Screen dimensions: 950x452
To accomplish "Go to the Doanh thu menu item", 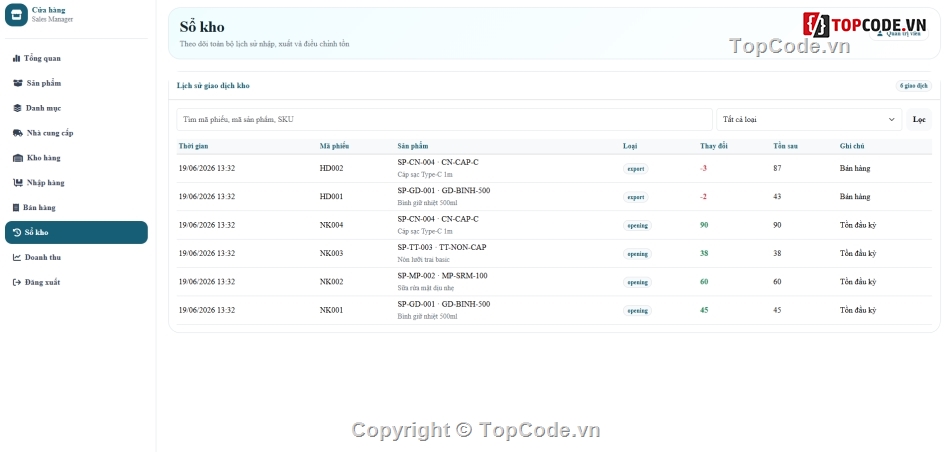I will [76, 257].
